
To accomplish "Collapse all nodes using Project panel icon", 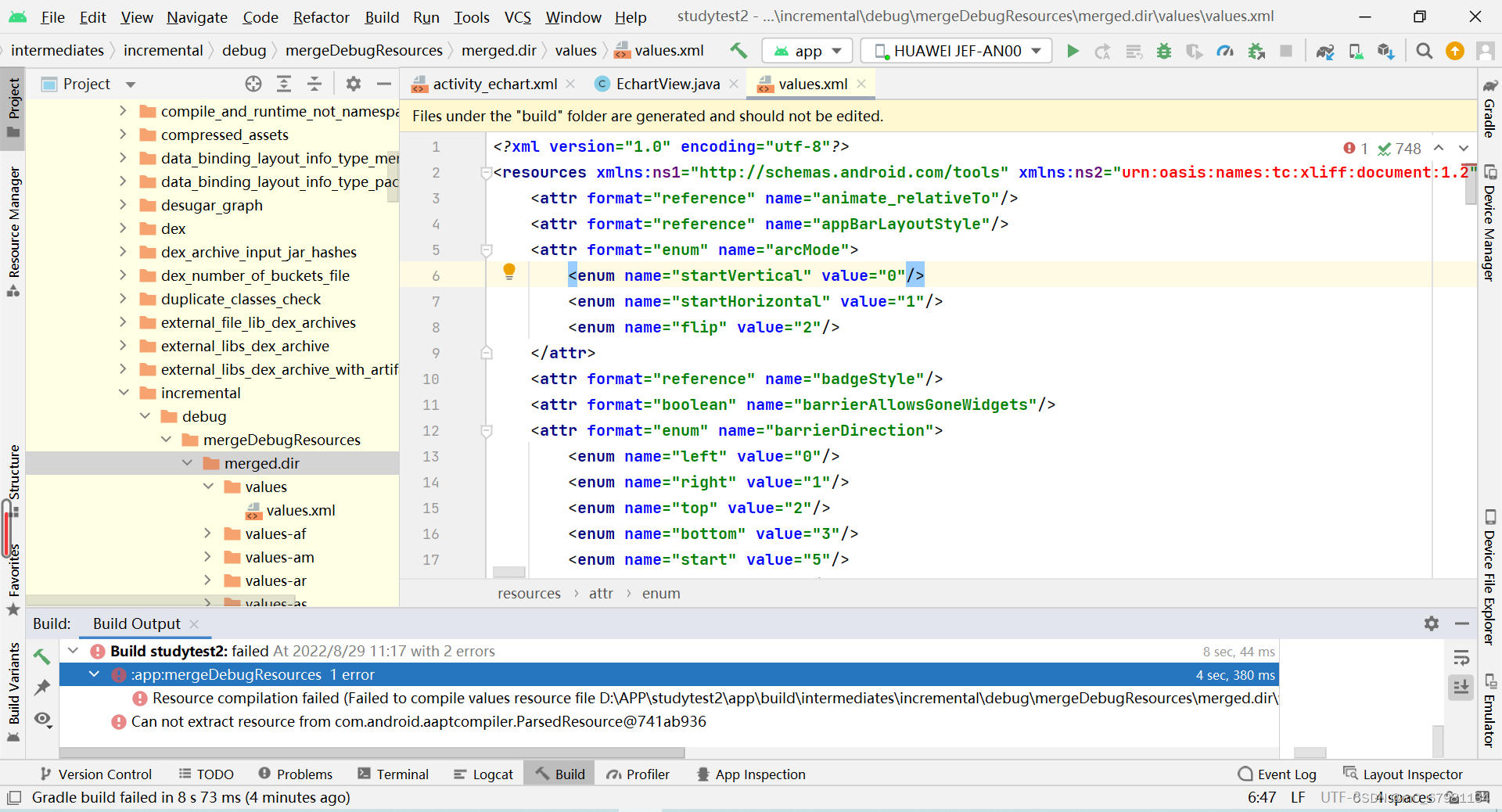I will click(x=314, y=84).
